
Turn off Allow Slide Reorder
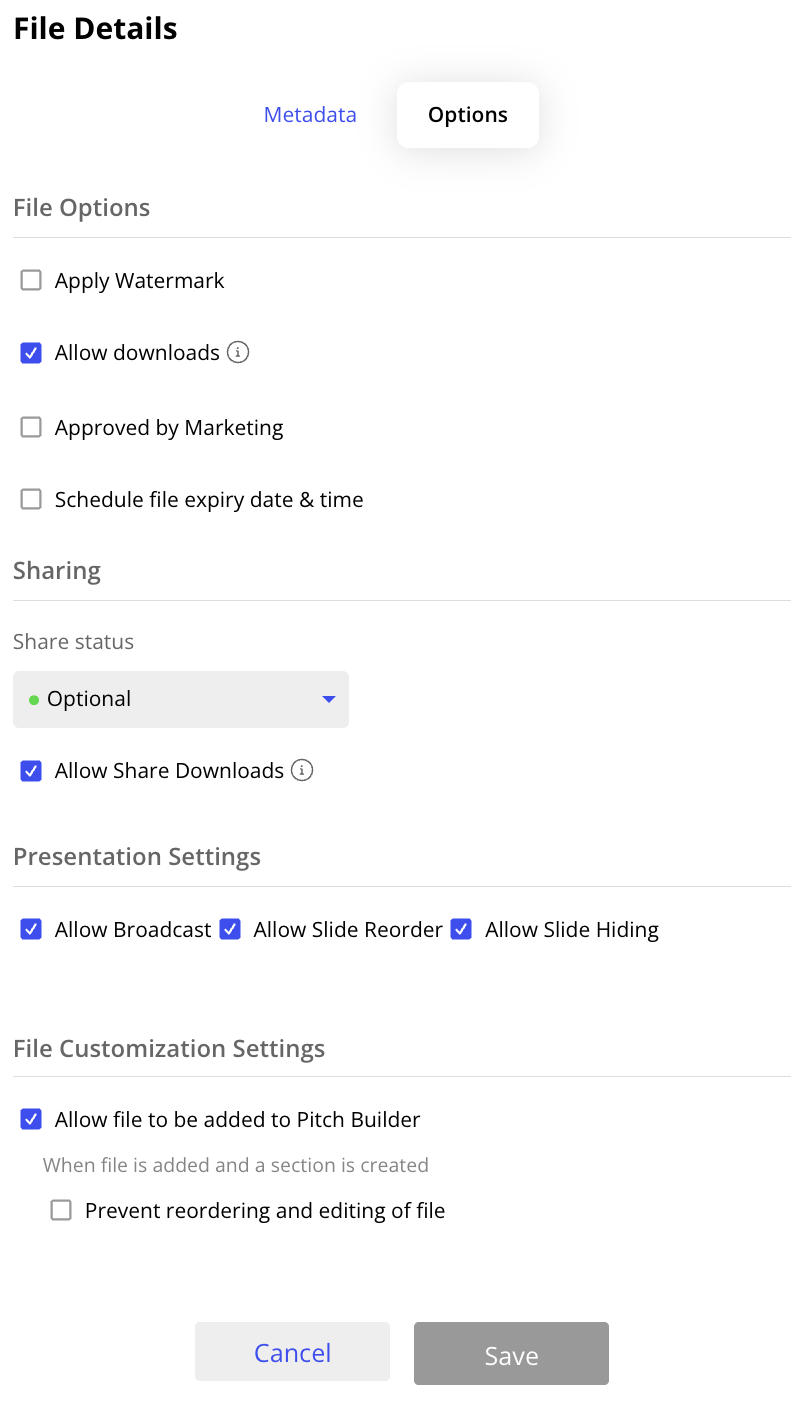230,929
